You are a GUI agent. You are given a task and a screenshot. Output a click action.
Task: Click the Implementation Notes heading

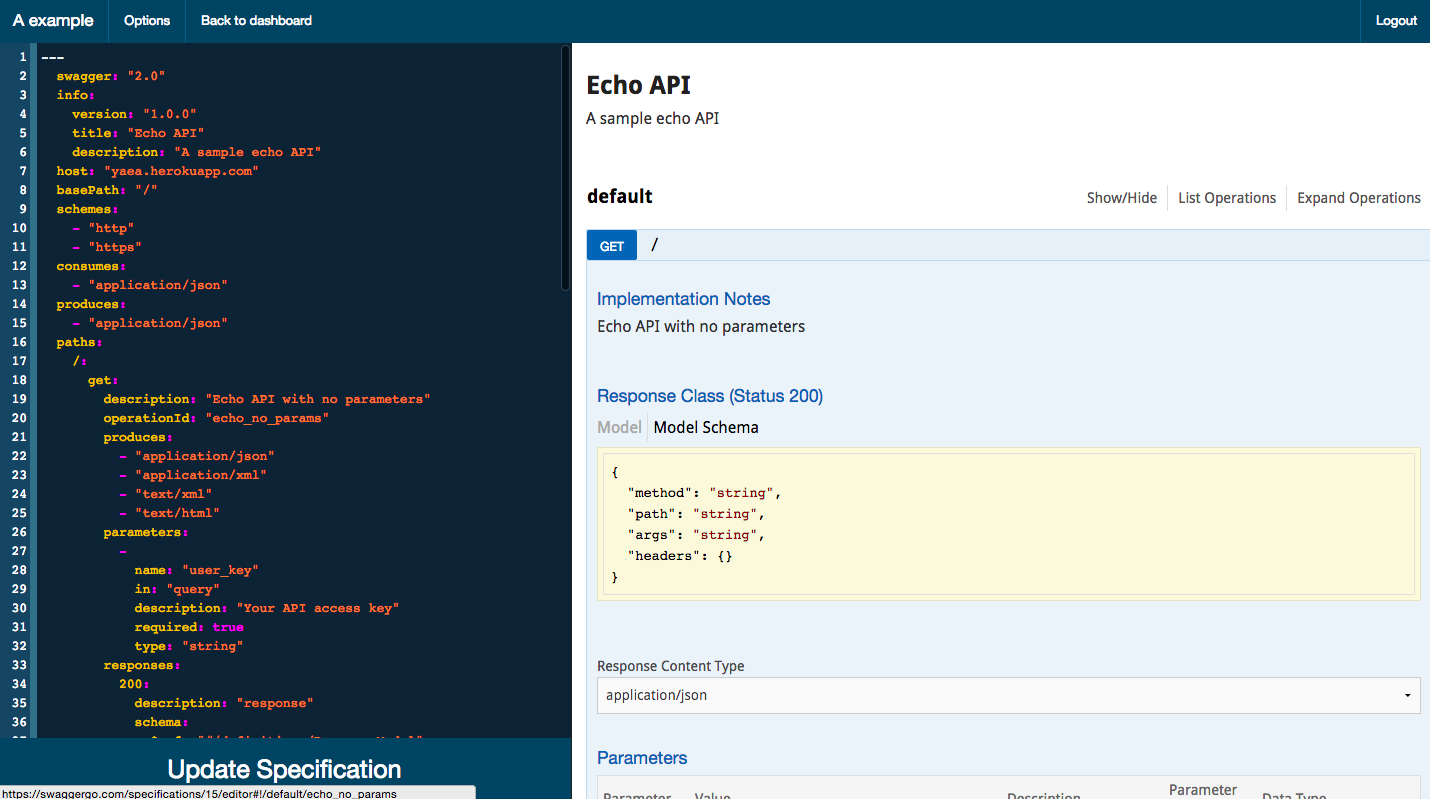(x=683, y=299)
